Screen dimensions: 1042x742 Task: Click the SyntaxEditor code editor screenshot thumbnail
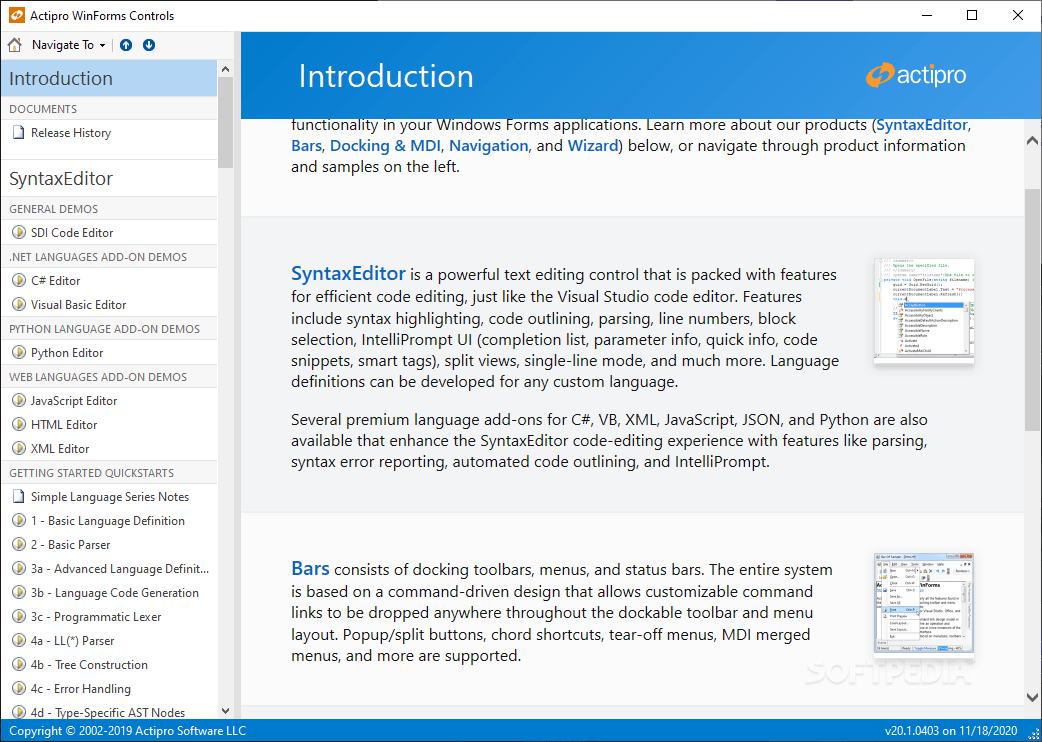coord(924,311)
